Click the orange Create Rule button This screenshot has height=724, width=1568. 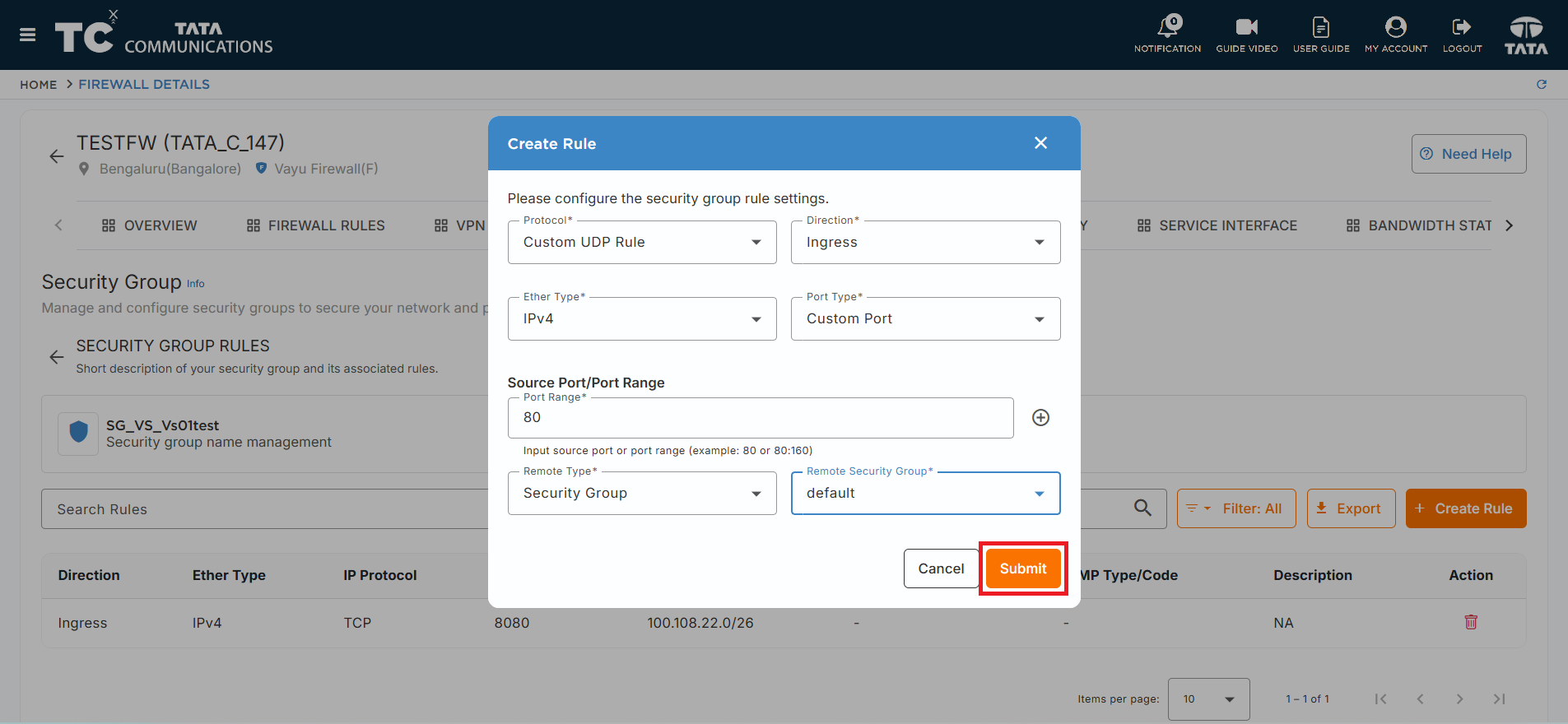point(1466,508)
